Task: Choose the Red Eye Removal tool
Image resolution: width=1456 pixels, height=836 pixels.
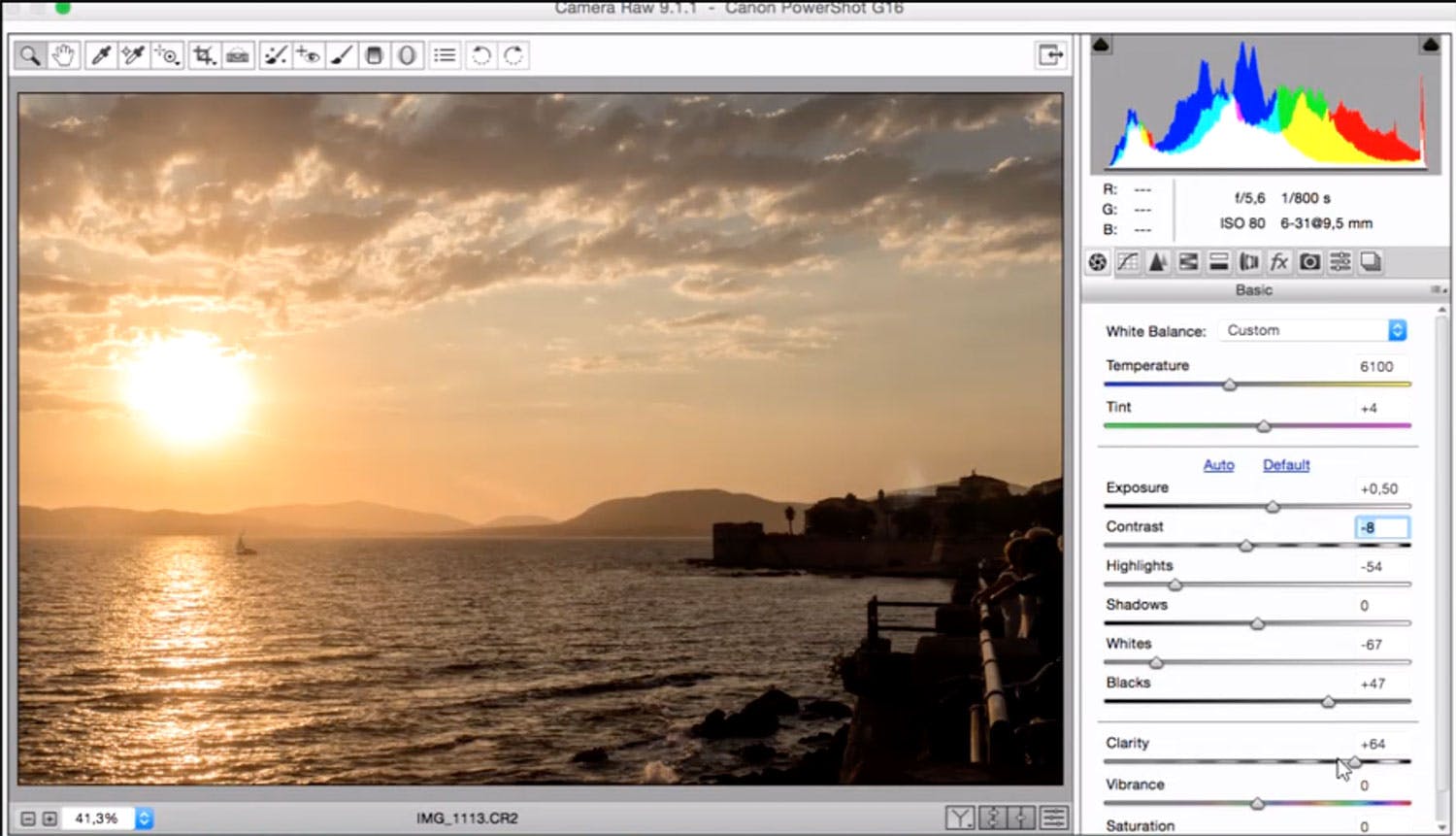Action: pos(308,55)
